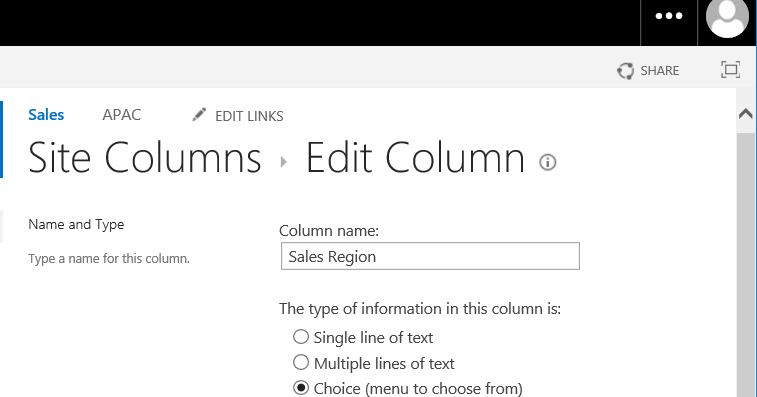The width and height of the screenshot is (757, 397).
Task: Click the vertical scrollbar track
Action: click(746, 266)
